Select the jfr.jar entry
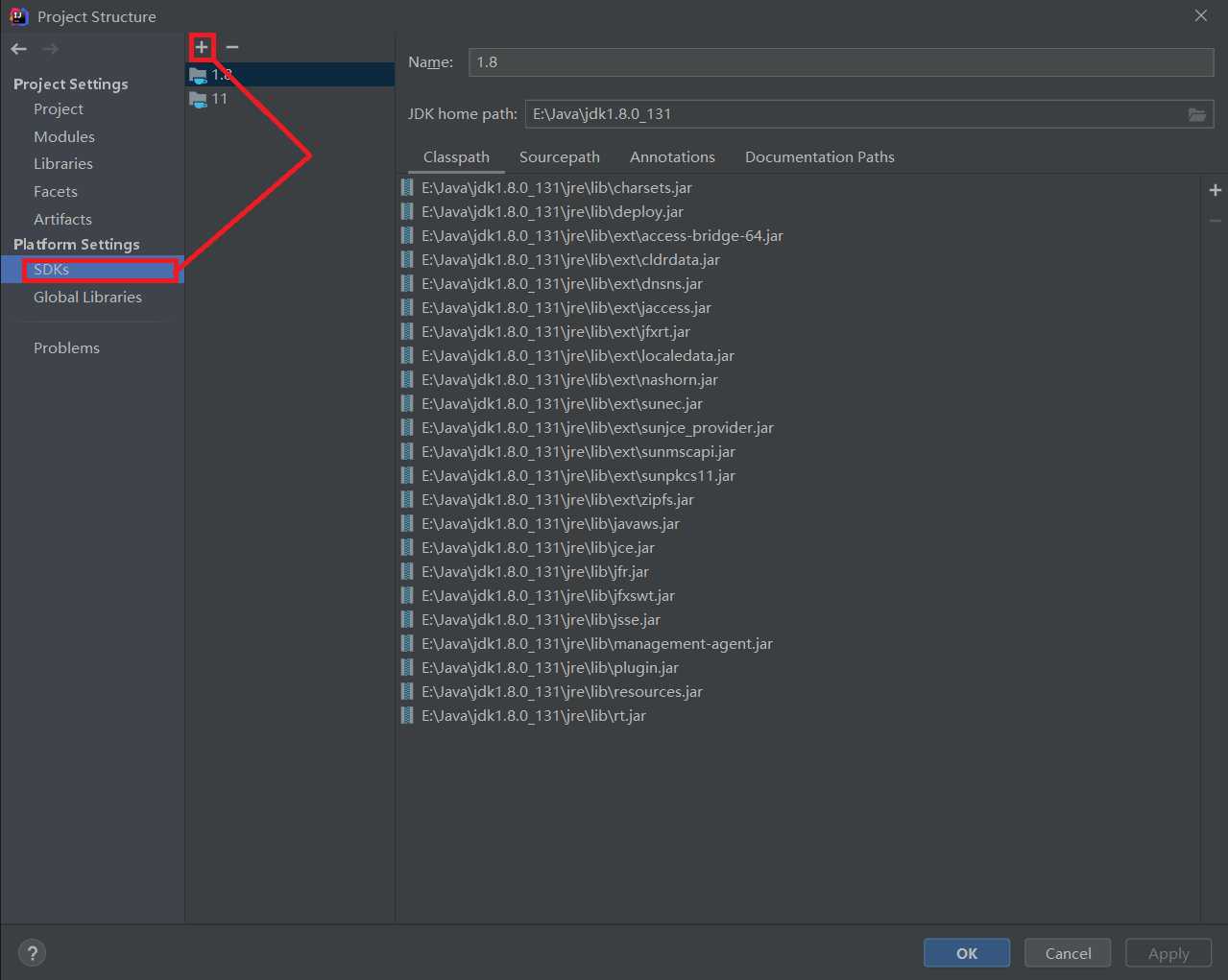 [798, 572]
